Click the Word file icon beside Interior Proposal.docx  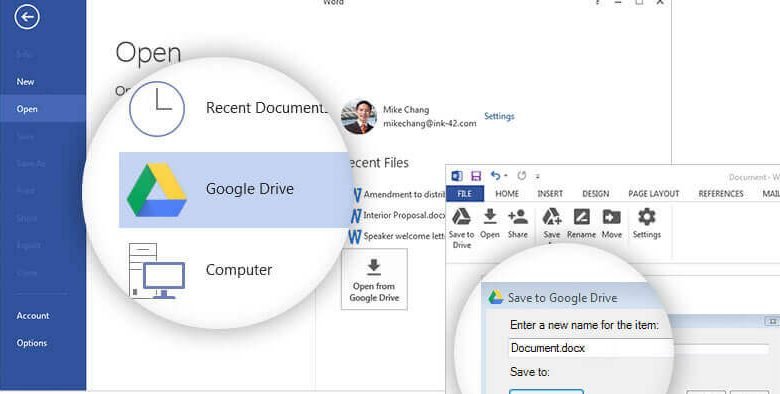point(356,215)
